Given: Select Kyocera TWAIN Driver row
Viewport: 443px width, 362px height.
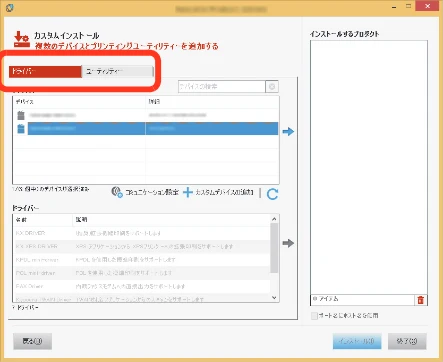Looking at the screenshot, I should (142, 299).
